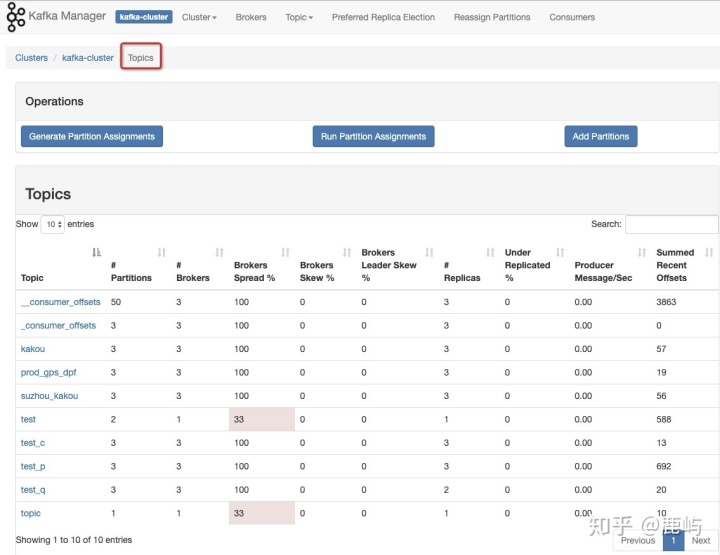Sort by Brokers Leader Skew arrow icon
Viewport: 720px width, 555px height.
[429, 252]
